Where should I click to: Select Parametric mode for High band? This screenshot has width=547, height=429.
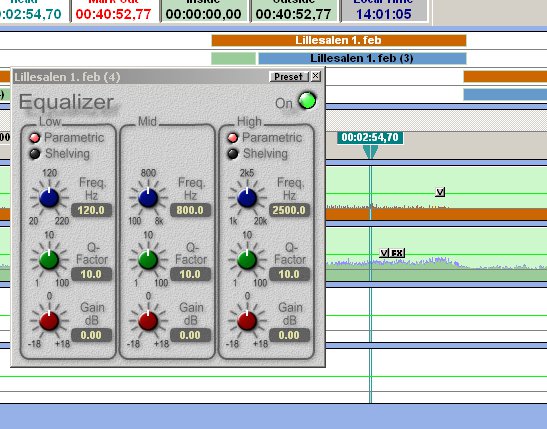(x=233, y=138)
